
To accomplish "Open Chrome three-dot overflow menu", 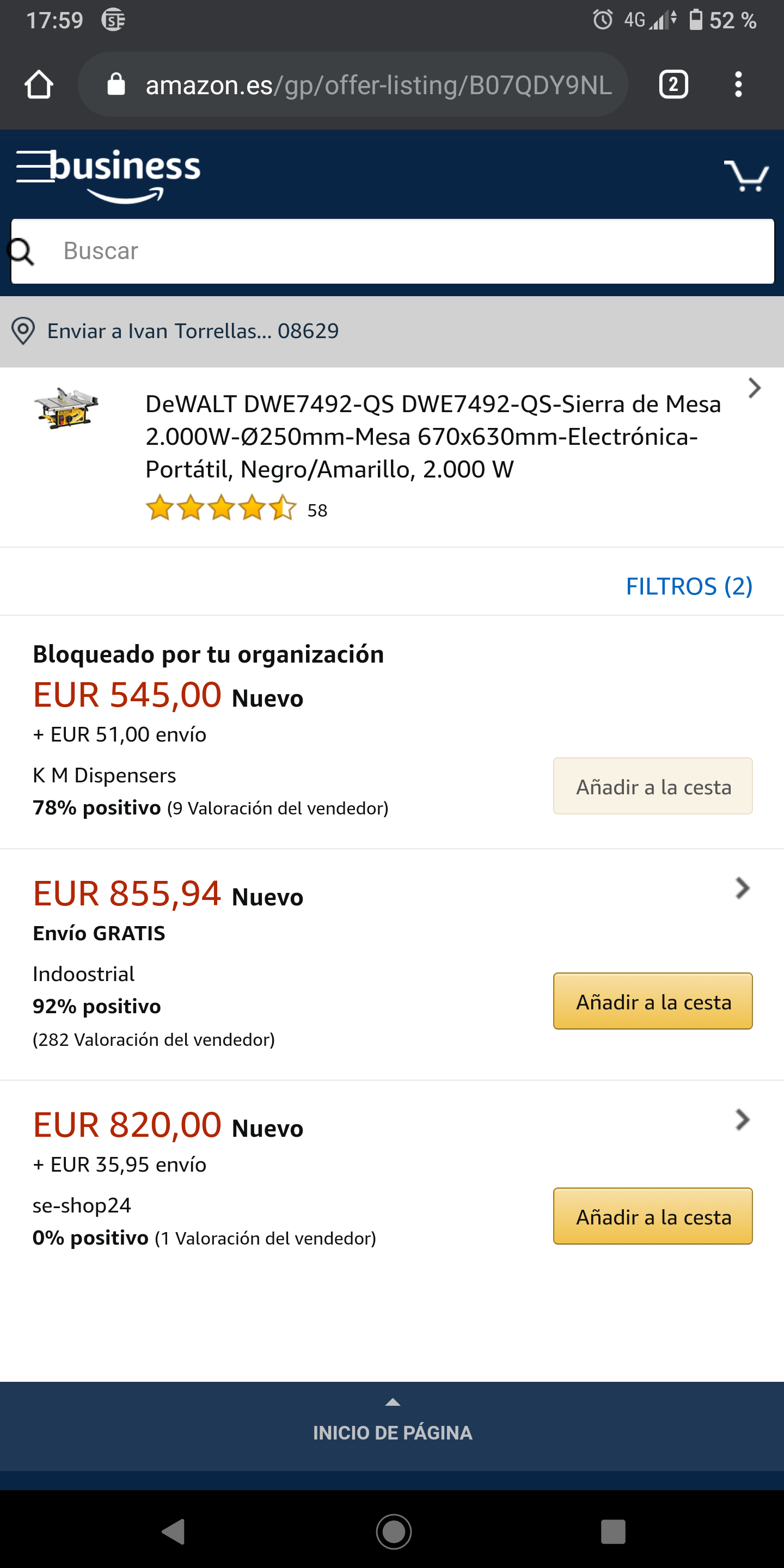I will click(738, 84).
